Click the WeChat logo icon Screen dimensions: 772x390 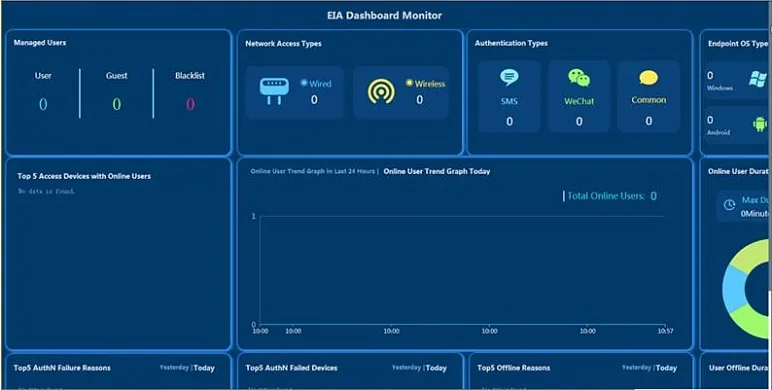coord(579,78)
